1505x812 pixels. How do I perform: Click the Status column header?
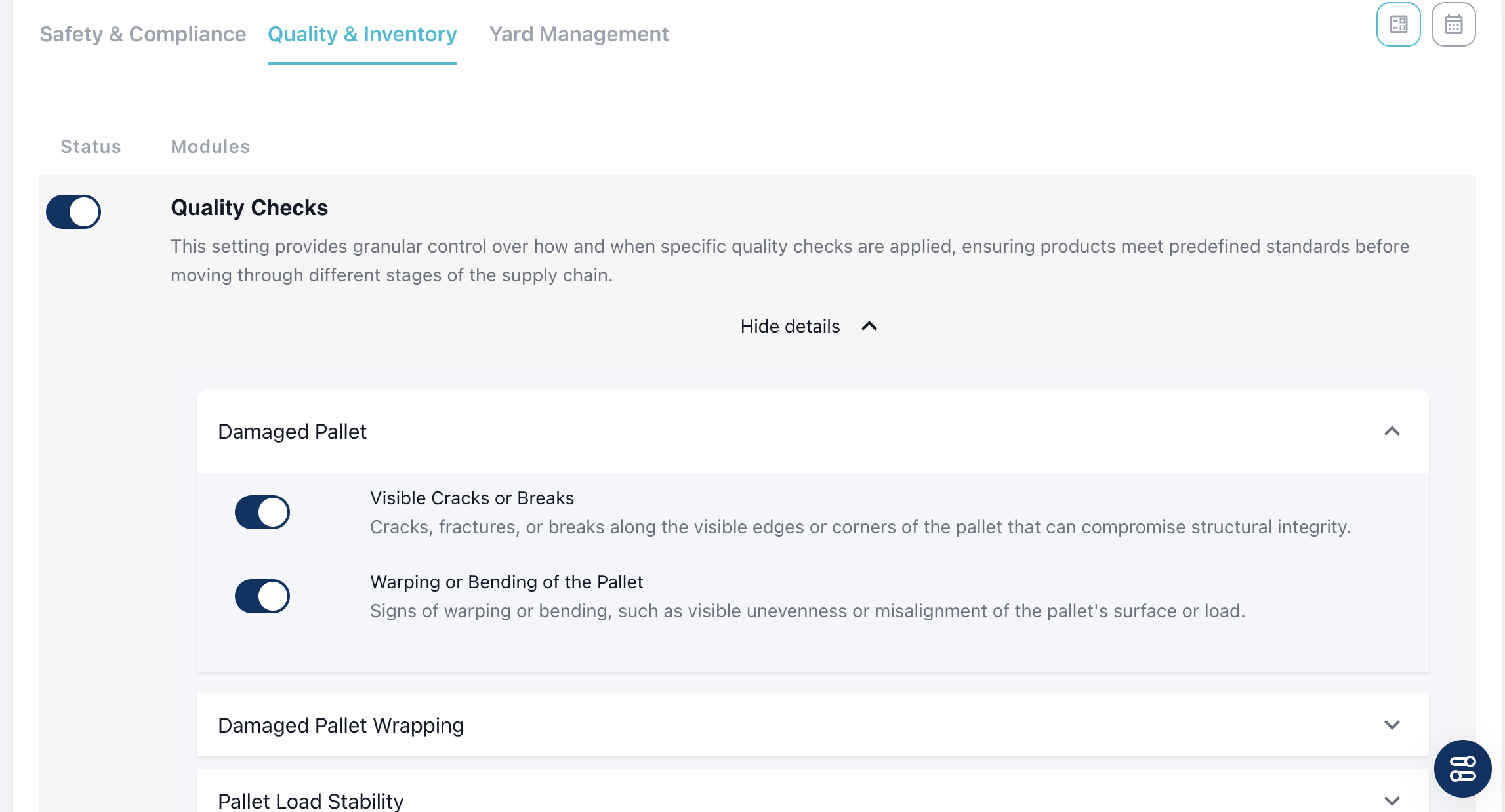[x=91, y=146]
